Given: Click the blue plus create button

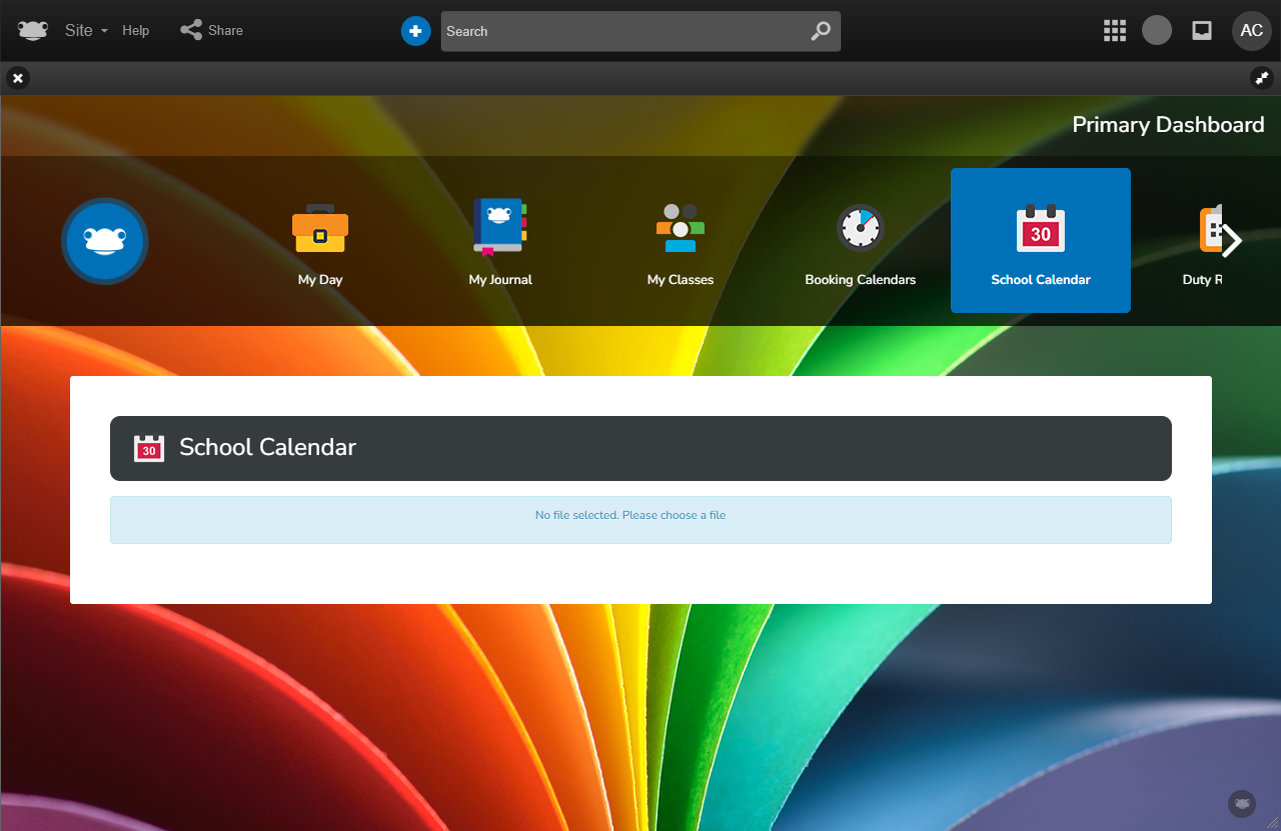Looking at the screenshot, I should click(415, 31).
